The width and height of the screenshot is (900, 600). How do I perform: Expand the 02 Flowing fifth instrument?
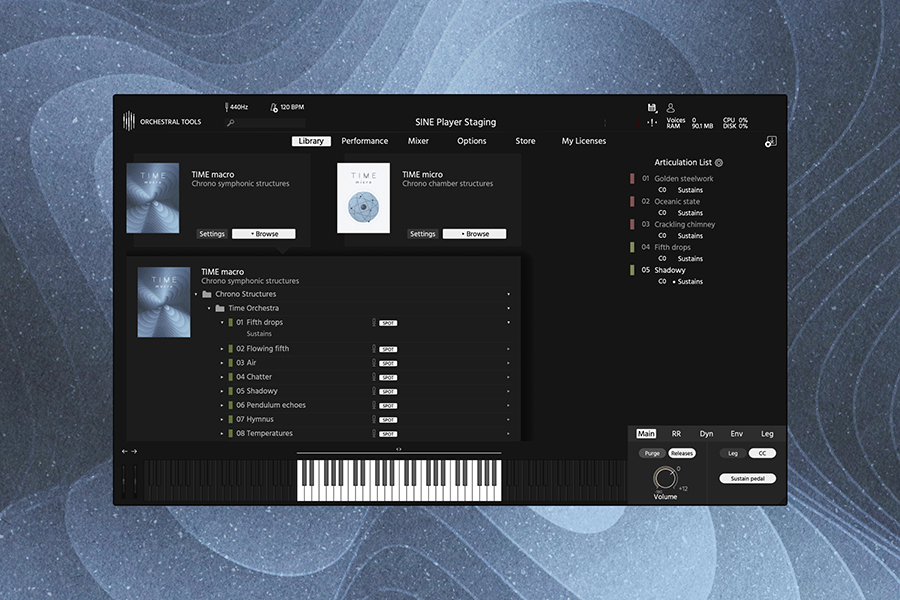pos(222,349)
